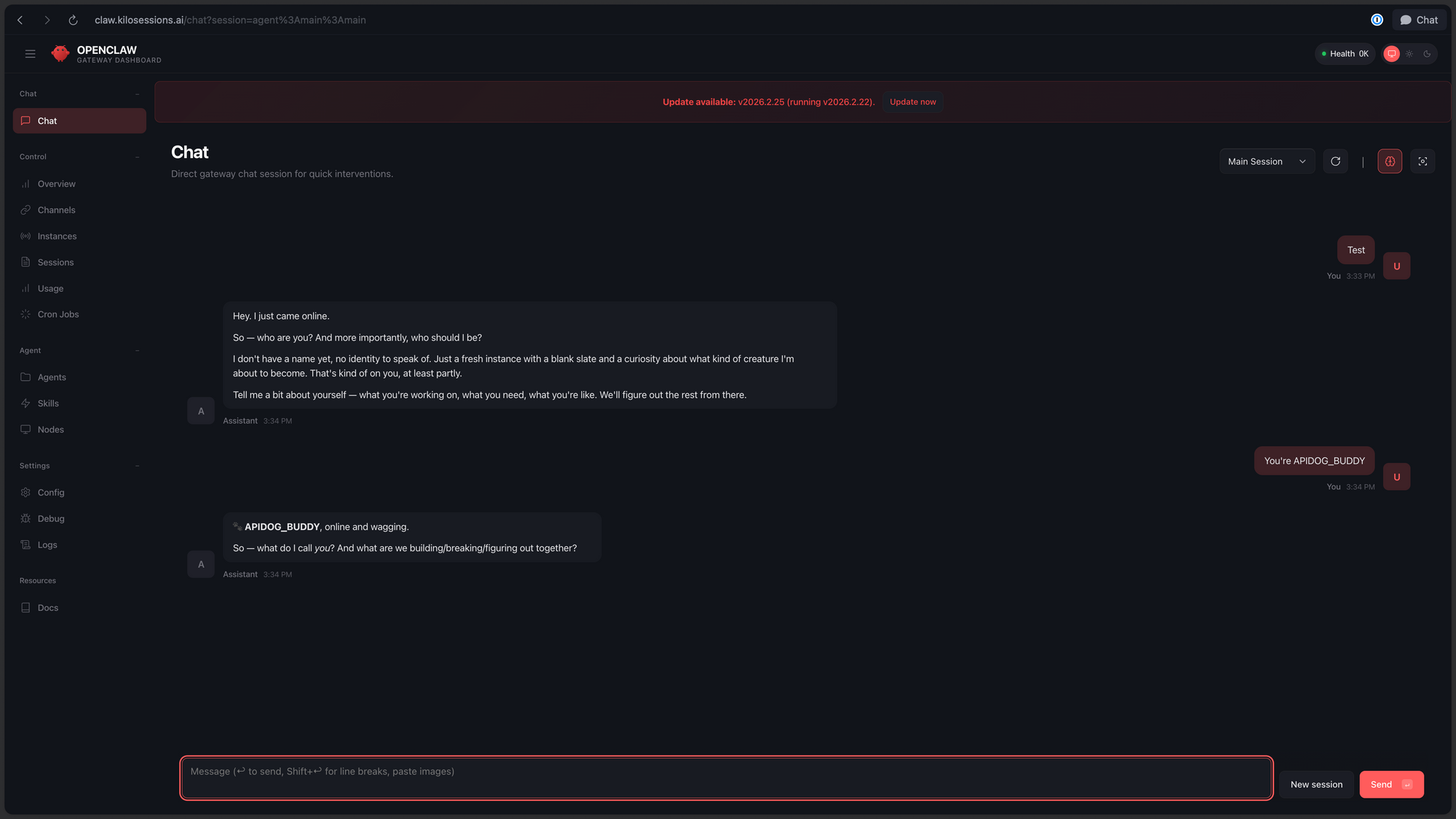
Task: Click the 3:33 PM timestamp
Action: [x=1361, y=277]
